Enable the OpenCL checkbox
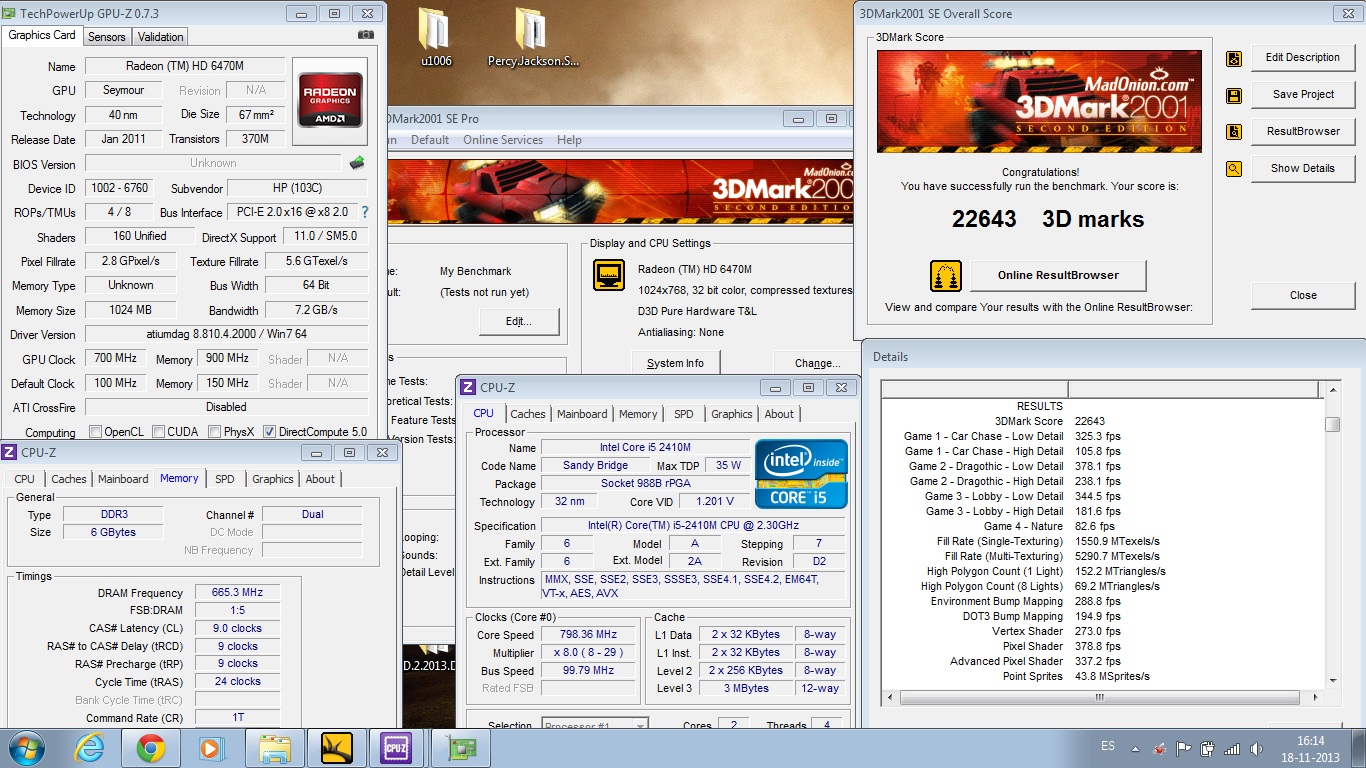 point(96,432)
